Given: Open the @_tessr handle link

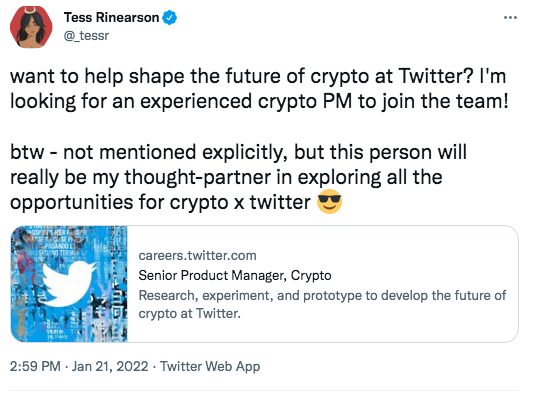Looking at the screenshot, I should pos(86,35).
